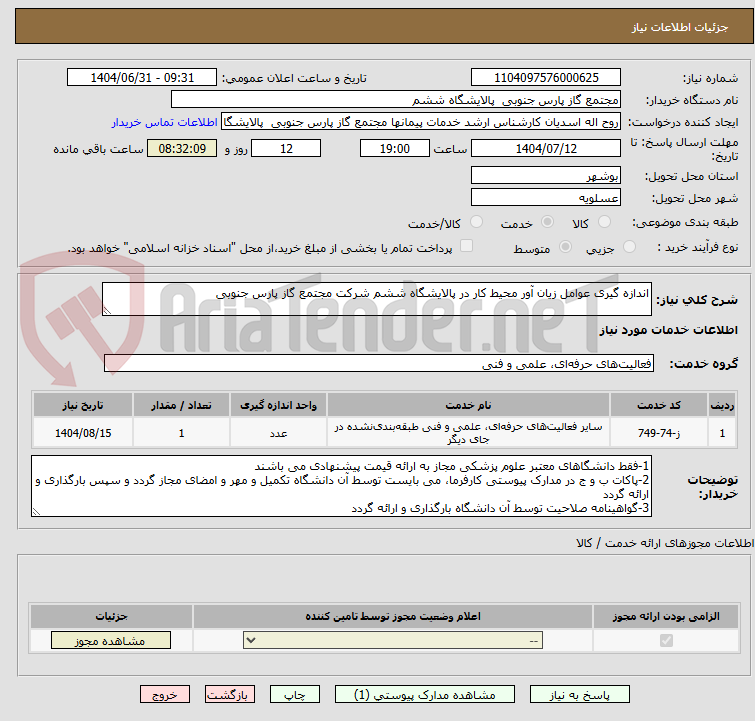Click the 'کد خدمت' column header
Screen dimensions: 755x721
[x=659, y=405]
